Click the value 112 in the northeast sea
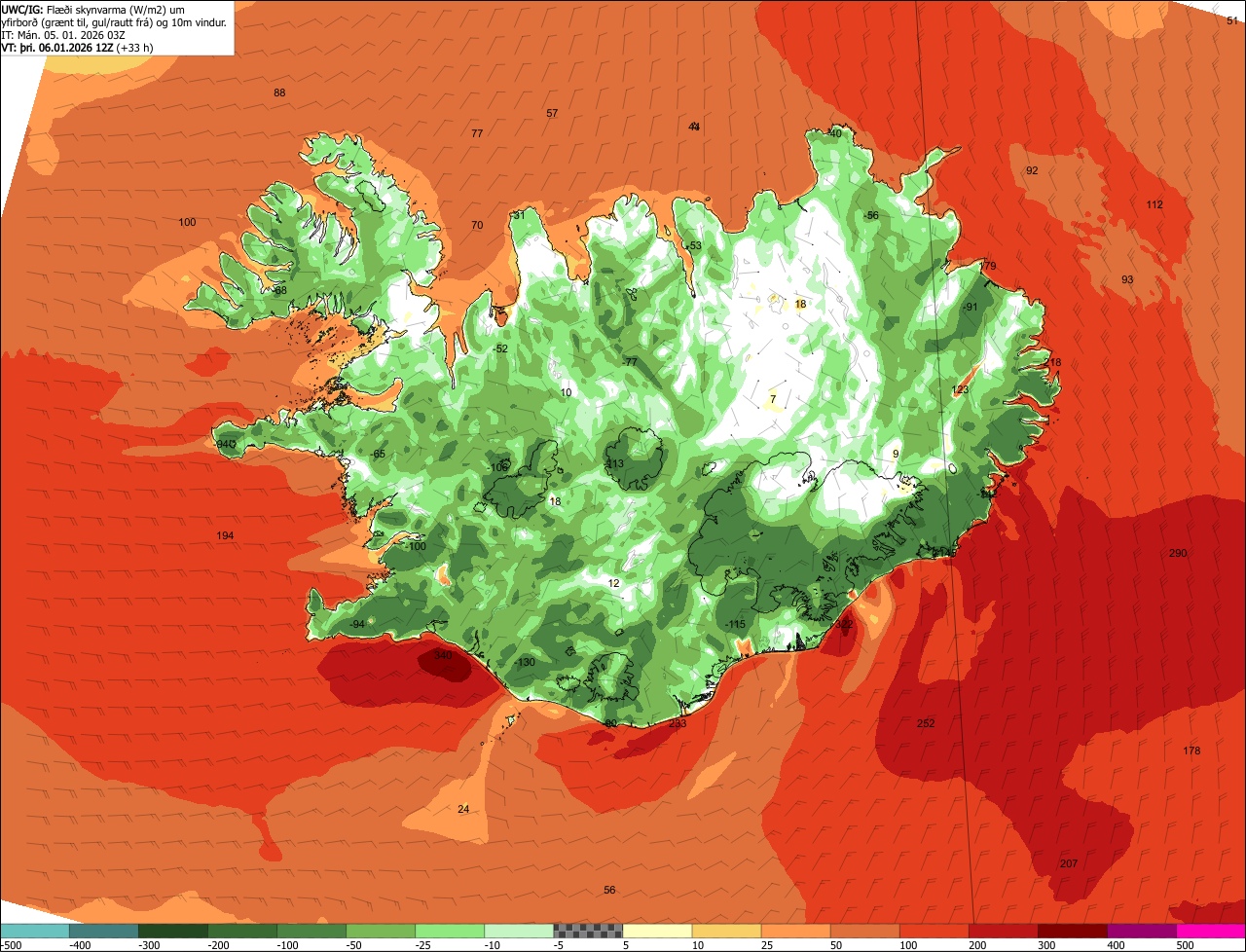The width and height of the screenshot is (1246, 952). [1154, 204]
